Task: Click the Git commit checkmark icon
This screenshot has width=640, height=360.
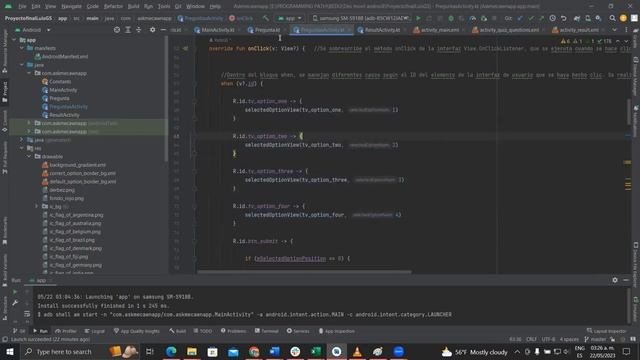Action: coord(531,18)
